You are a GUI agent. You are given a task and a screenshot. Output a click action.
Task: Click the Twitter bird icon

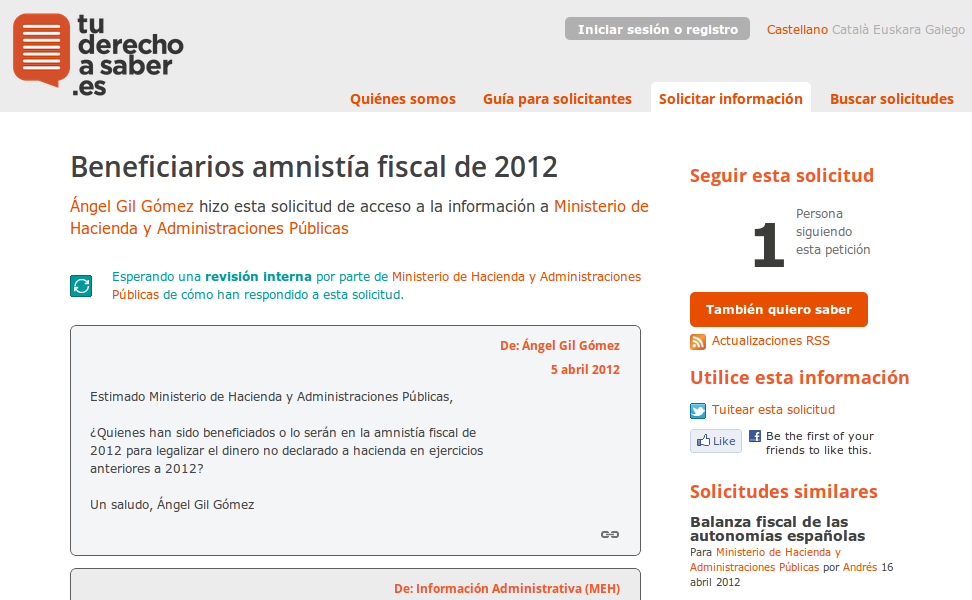698,410
